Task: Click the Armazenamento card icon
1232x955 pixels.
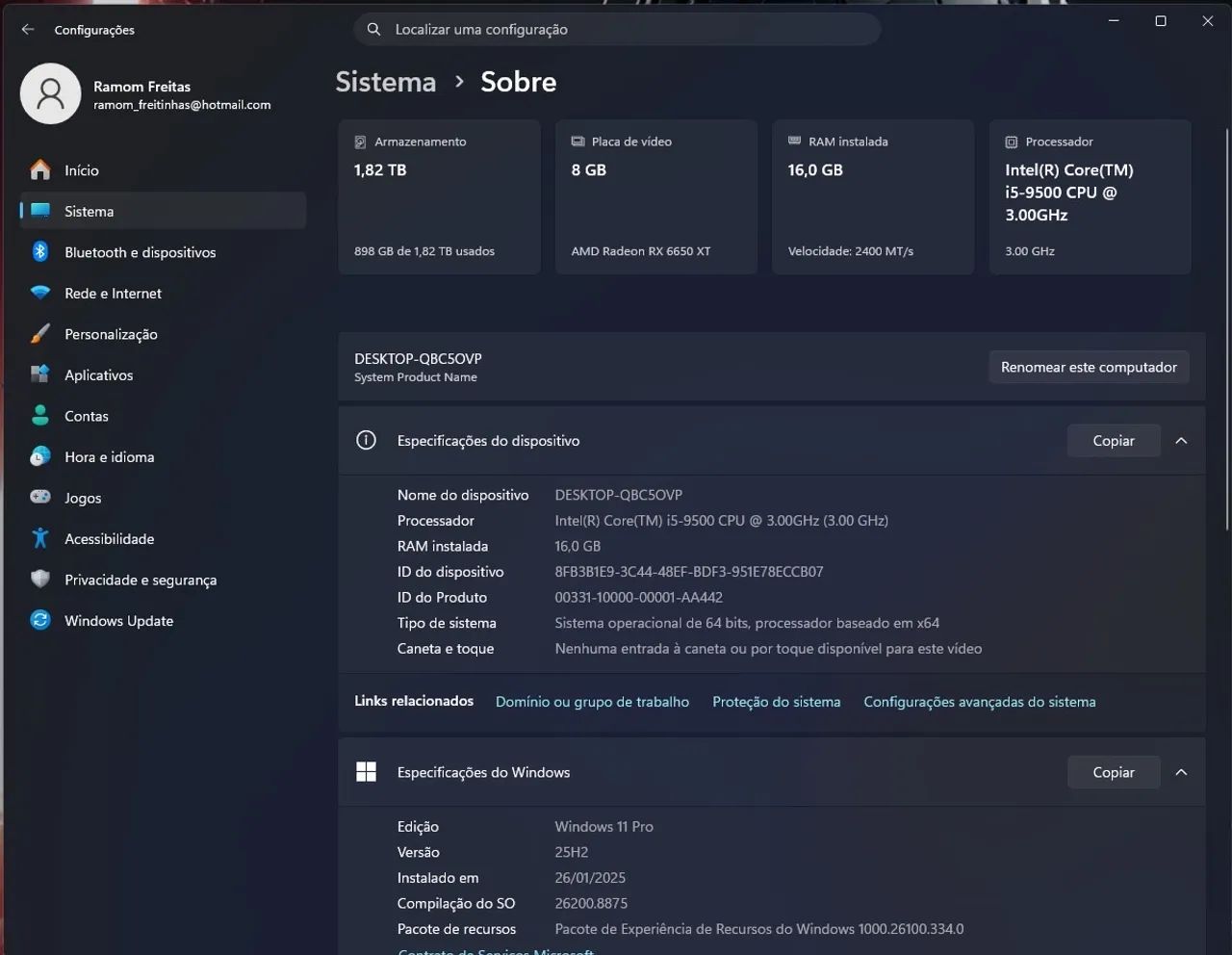Action: coord(360,142)
